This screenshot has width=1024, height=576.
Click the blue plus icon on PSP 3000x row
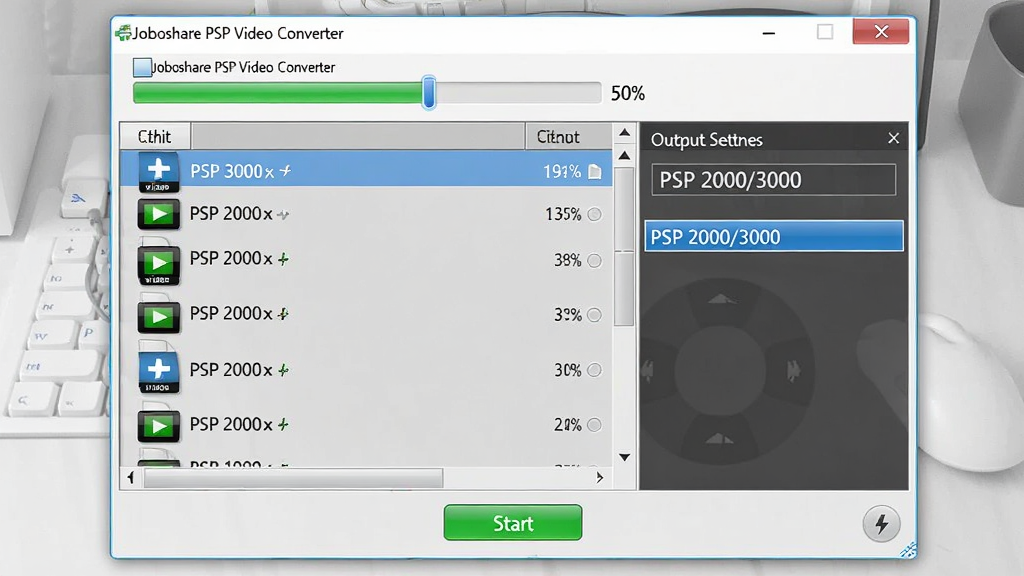coord(159,171)
